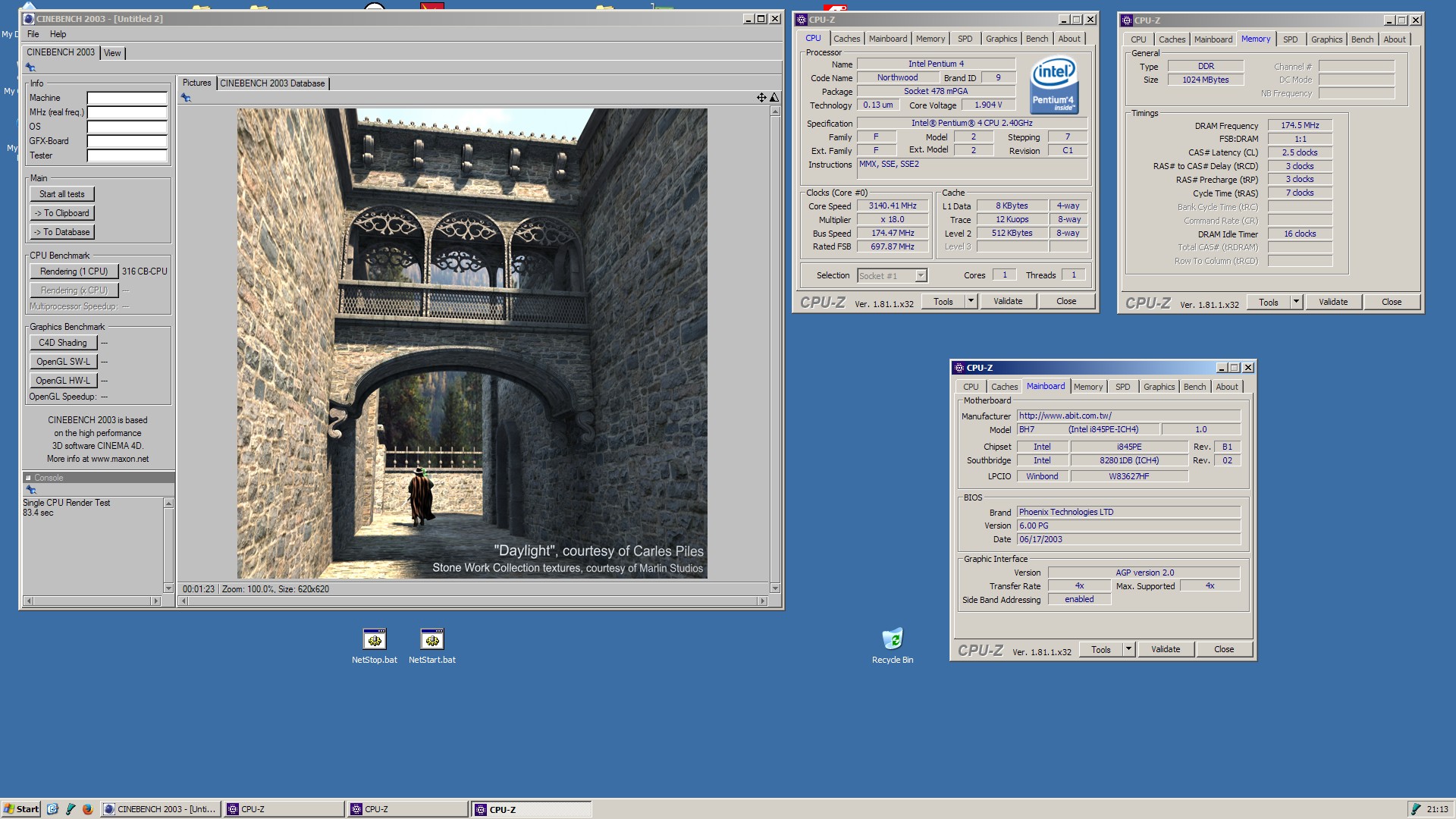1456x819 pixels.
Task: Click the rendered Daylight image
Action: click(x=472, y=344)
